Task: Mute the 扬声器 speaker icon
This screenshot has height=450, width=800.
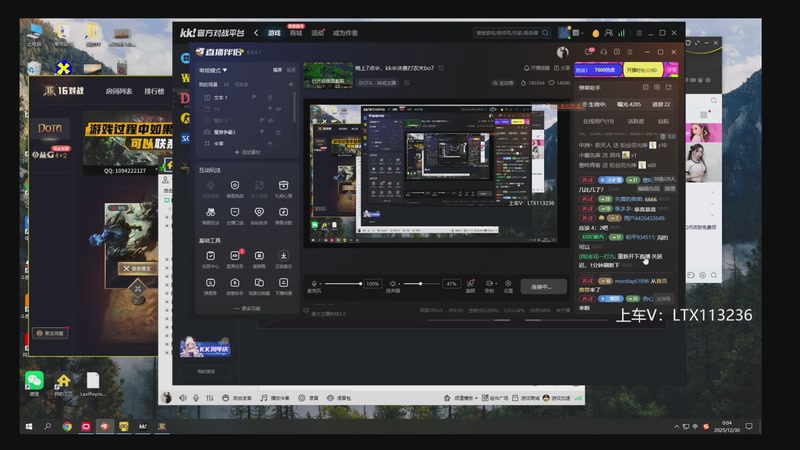Action: [392, 284]
